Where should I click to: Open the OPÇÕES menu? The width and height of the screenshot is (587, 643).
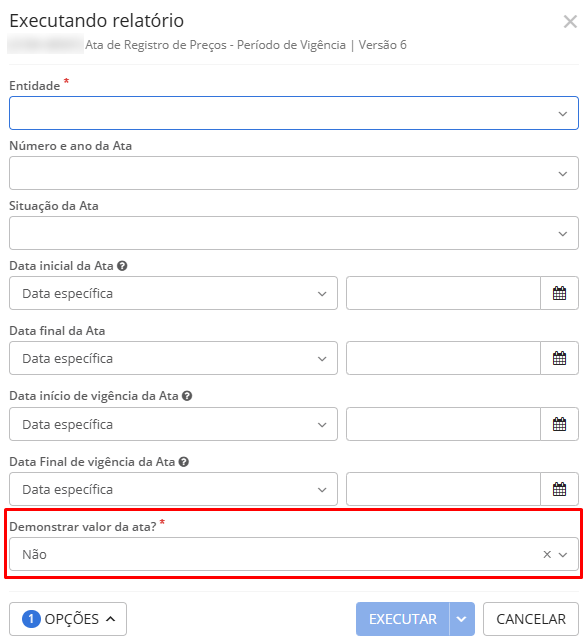(x=68, y=619)
